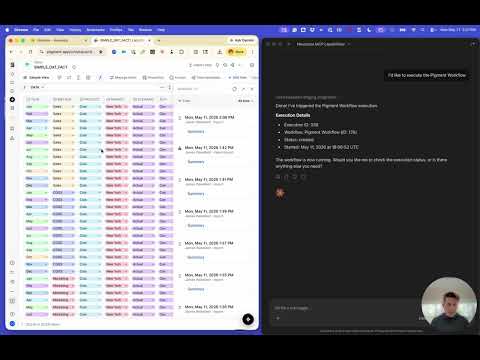Click the browser download icon
Screen dimensions: 480x360
[x=220, y=52]
